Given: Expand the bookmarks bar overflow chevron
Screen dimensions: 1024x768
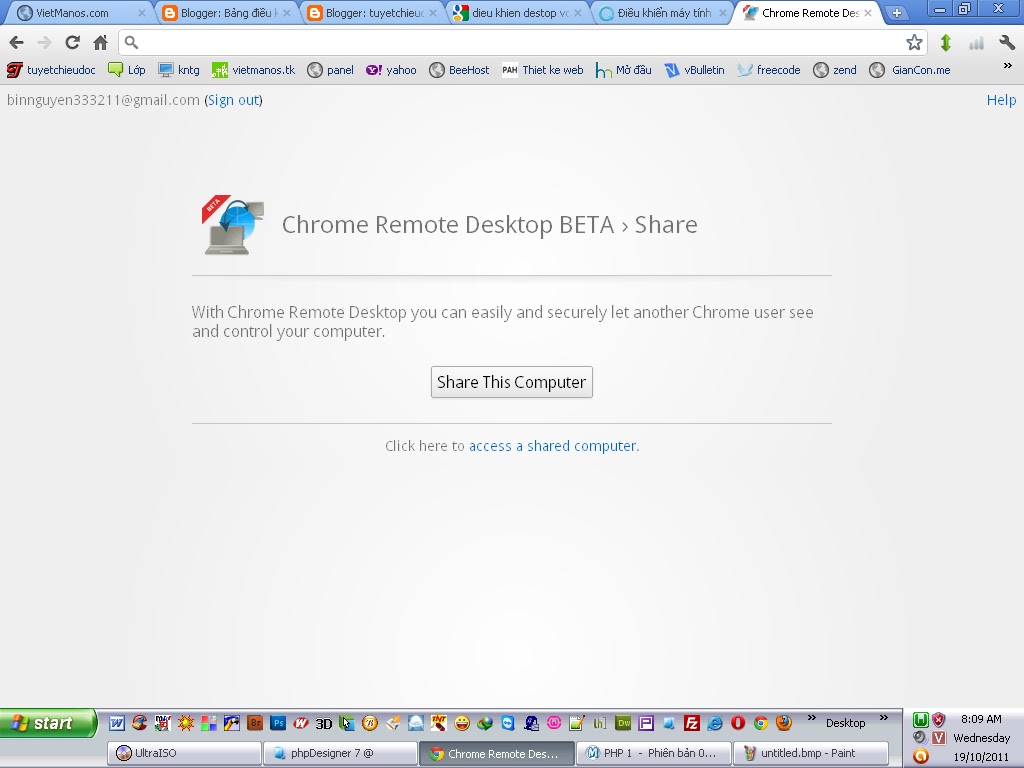Looking at the screenshot, I should (x=1007, y=66).
